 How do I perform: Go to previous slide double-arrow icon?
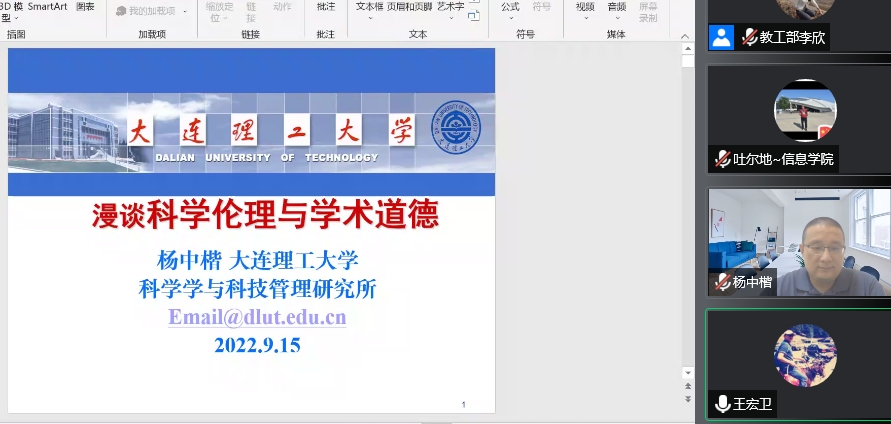(x=688, y=386)
